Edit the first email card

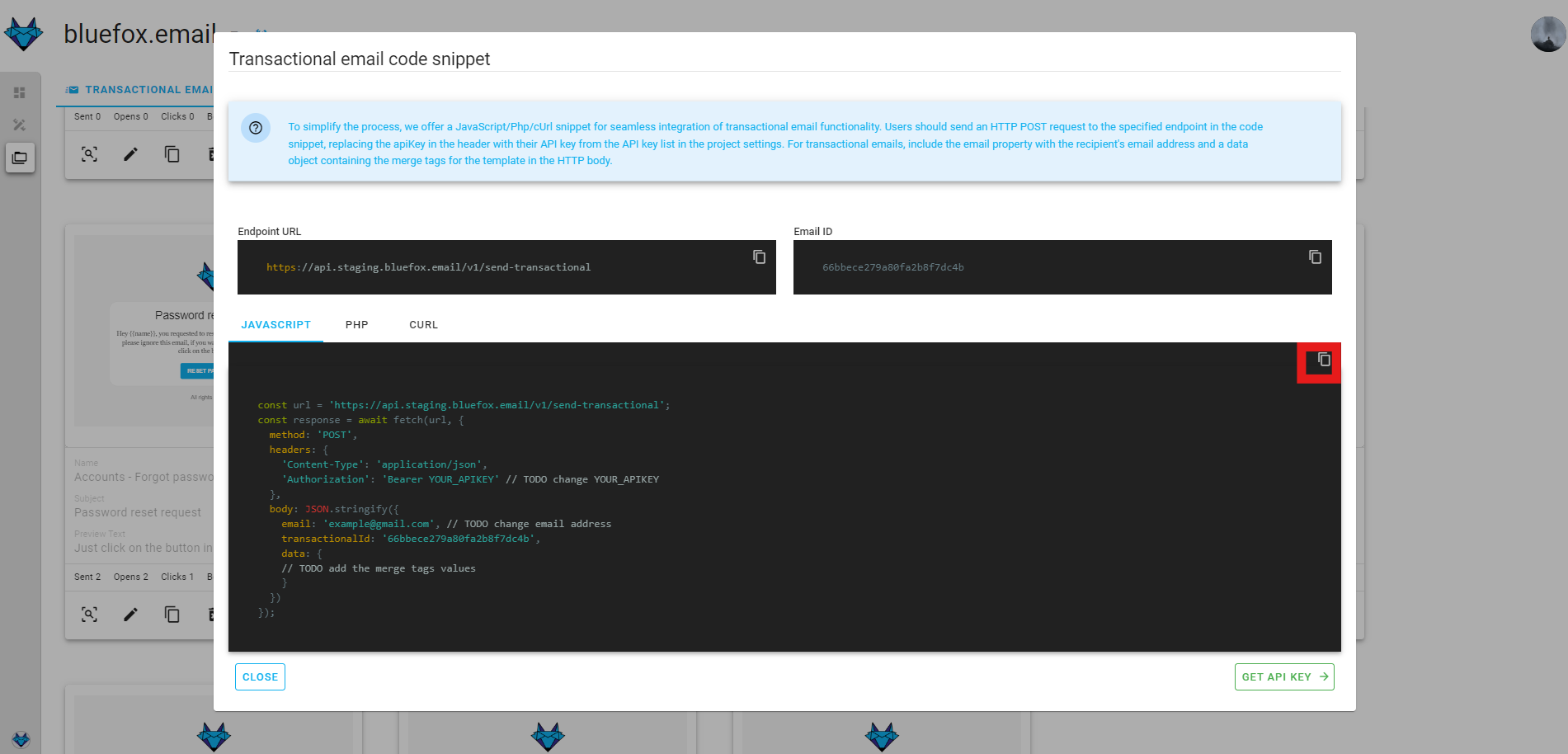[x=130, y=154]
